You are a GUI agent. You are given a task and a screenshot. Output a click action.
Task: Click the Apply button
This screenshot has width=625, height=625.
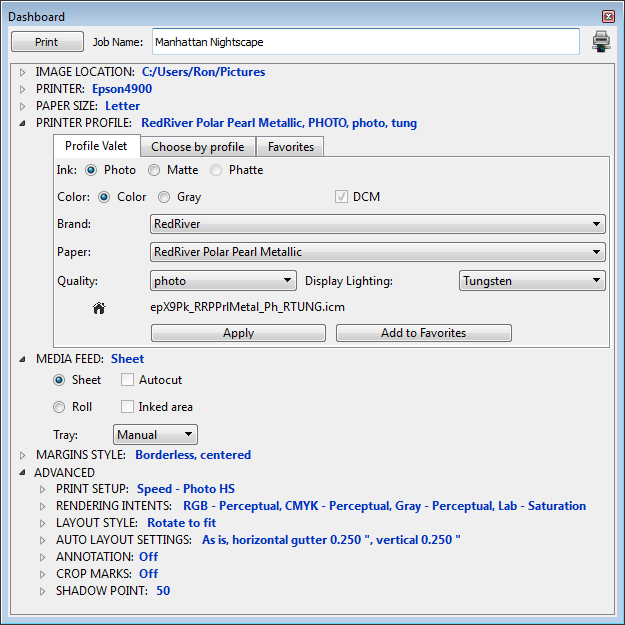coord(238,333)
